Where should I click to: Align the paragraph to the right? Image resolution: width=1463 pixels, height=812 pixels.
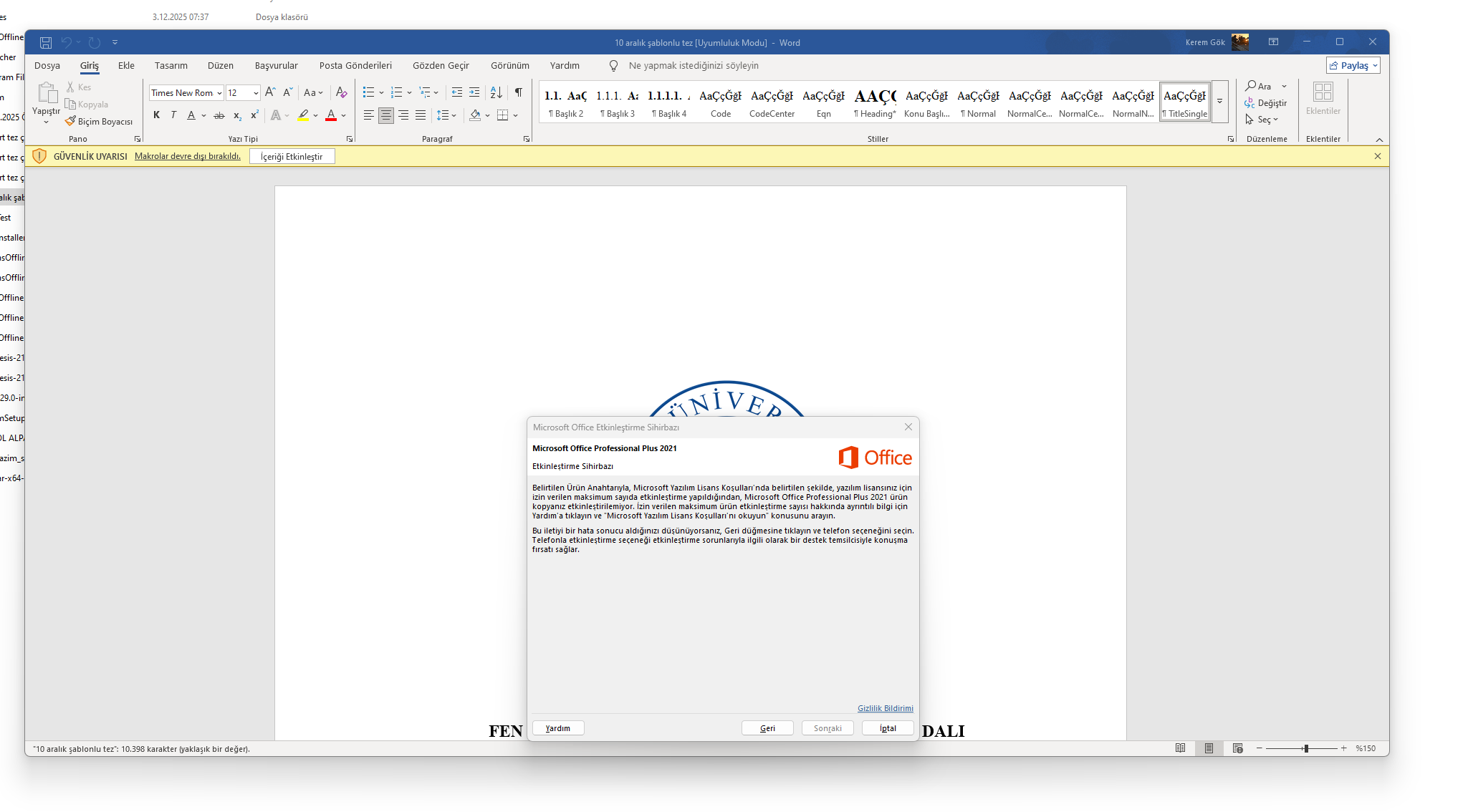403,115
